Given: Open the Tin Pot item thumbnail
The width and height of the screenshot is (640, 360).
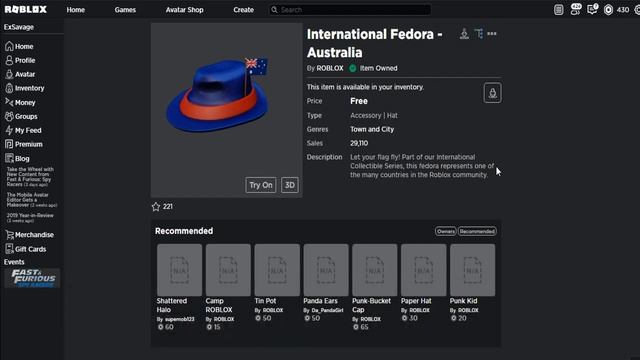Looking at the screenshot, I should point(277,270).
